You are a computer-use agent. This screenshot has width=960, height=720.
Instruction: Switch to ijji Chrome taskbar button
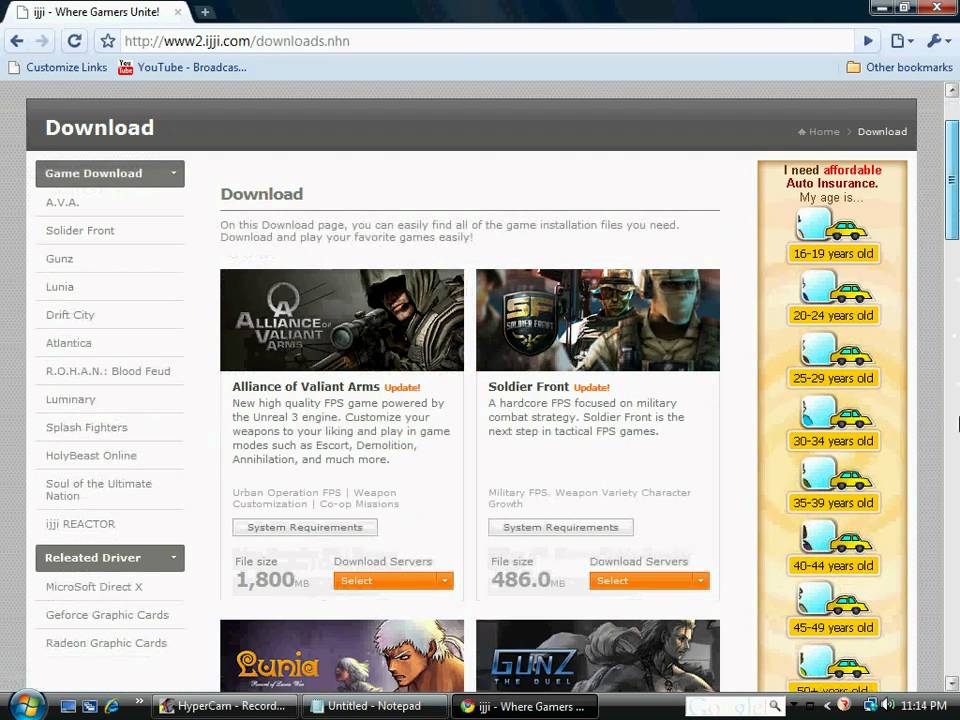coord(524,706)
